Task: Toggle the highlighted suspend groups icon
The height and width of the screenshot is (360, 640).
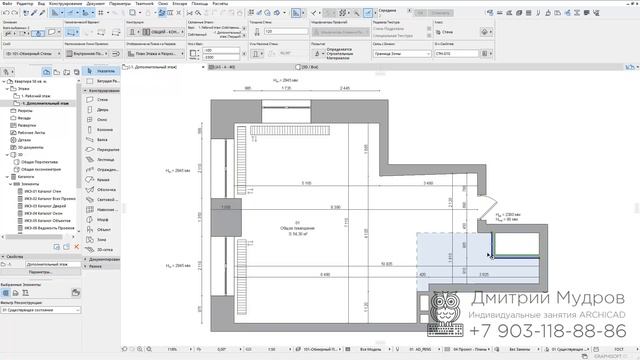Action: pos(162,13)
